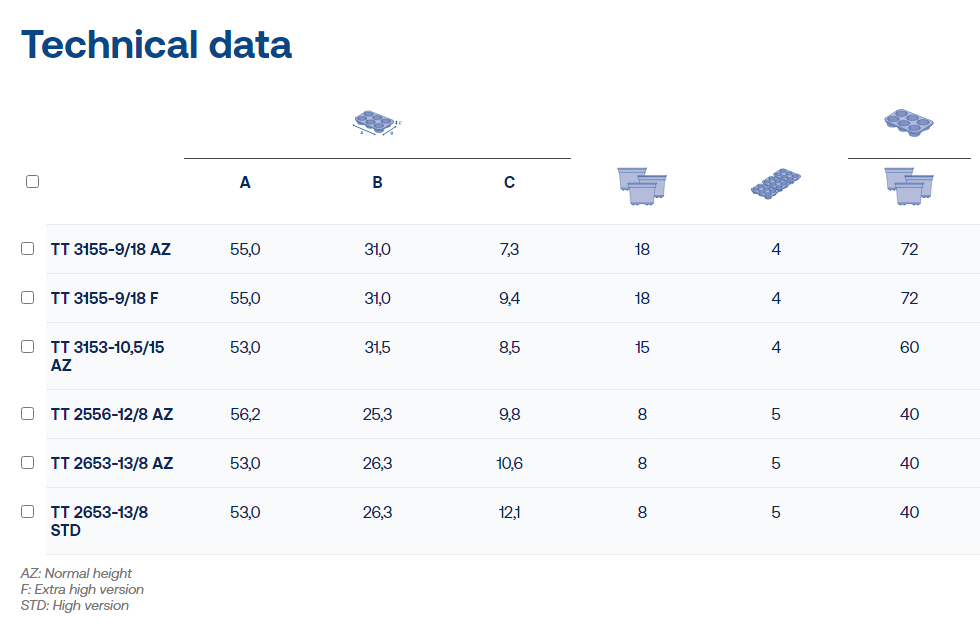Click the 10,6 value in column C

[509, 463]
